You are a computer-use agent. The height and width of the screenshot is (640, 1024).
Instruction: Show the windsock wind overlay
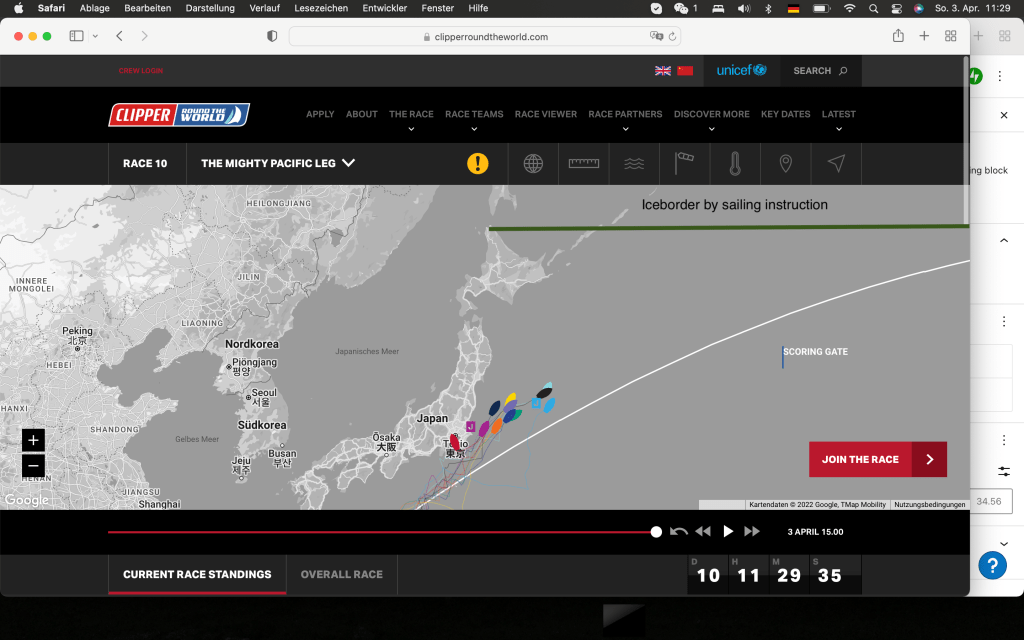(x=685, y=163)
